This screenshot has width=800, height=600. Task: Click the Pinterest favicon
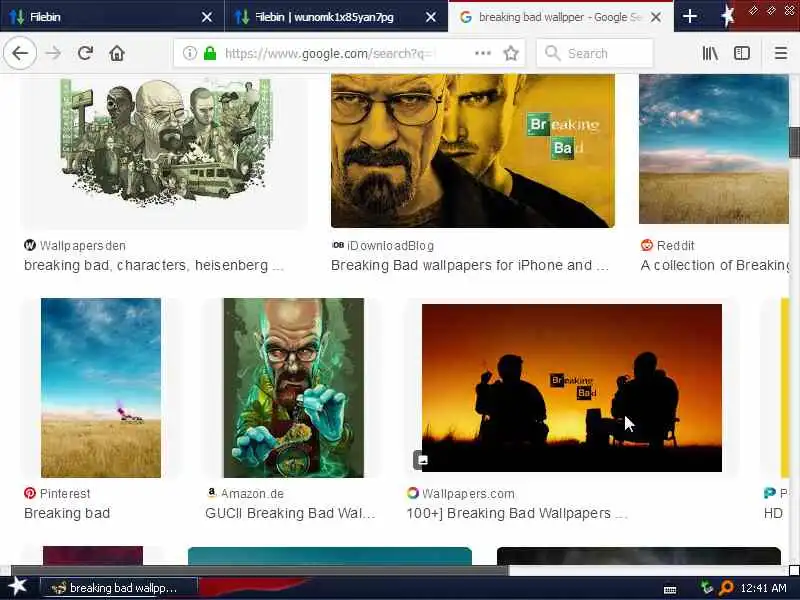30,493
